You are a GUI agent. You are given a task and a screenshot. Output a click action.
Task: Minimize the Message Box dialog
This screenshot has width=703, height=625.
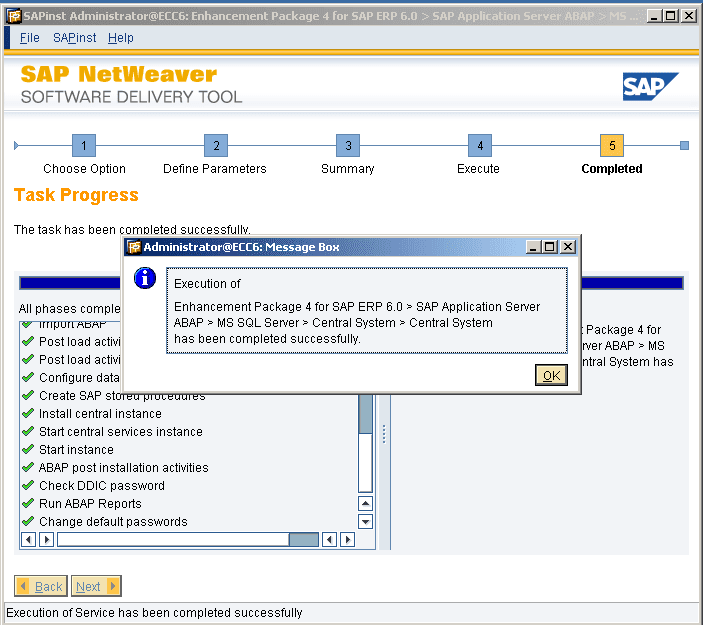pyautogui.click(x=533, y=247)
